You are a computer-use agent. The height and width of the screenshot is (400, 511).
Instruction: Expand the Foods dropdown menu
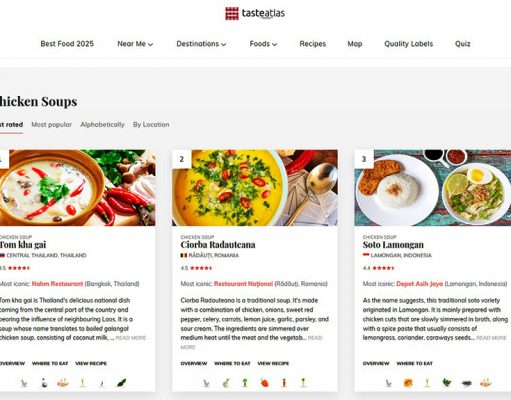point(263,44)
